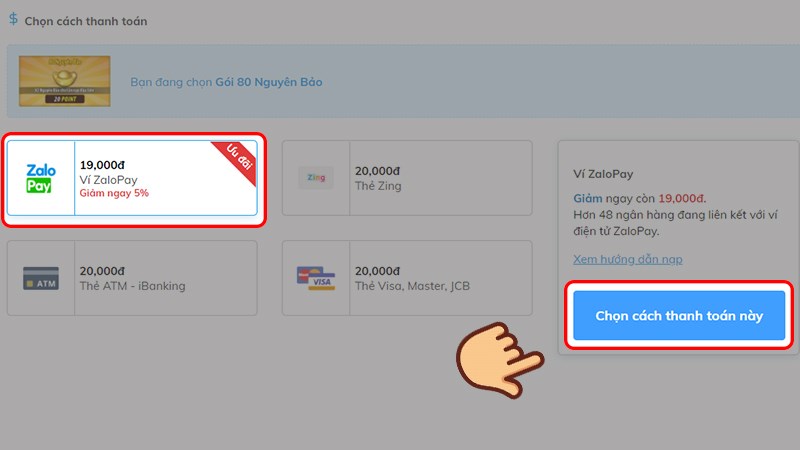Select Thẻ Zing payment option
This screenshot has width=800, height=450.
point(407,178)
